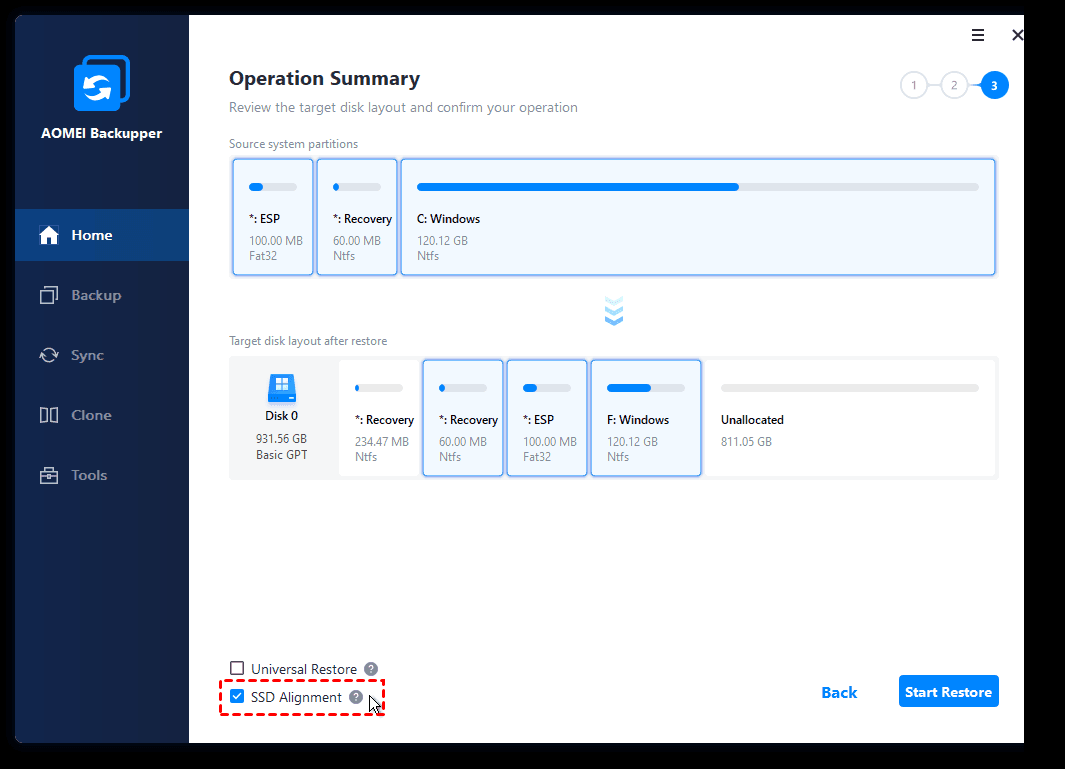Open SSD Alignment help icon
Screen dimensions: 1065x769
click(356, 697)
